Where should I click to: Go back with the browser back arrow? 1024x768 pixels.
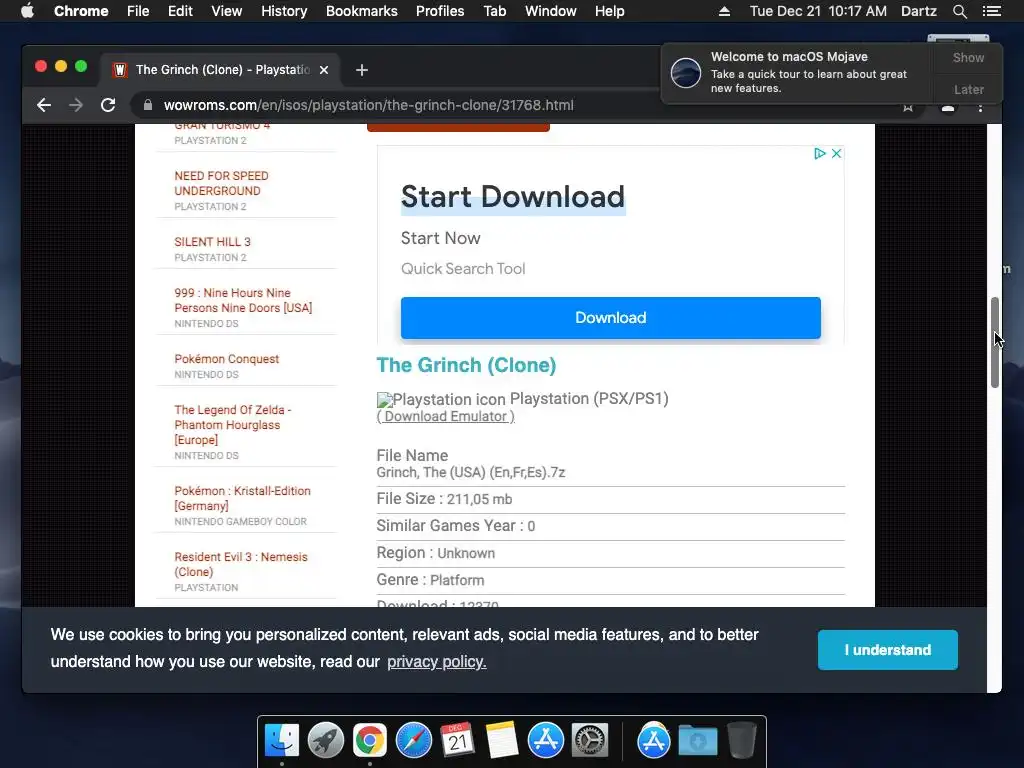44,105
